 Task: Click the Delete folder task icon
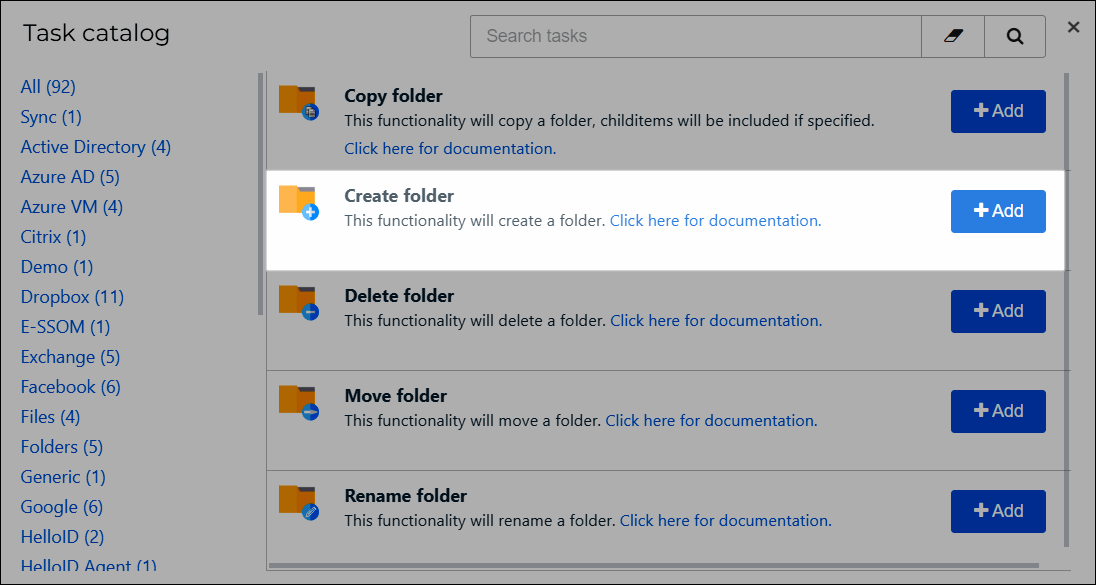(x=298, y=302)
